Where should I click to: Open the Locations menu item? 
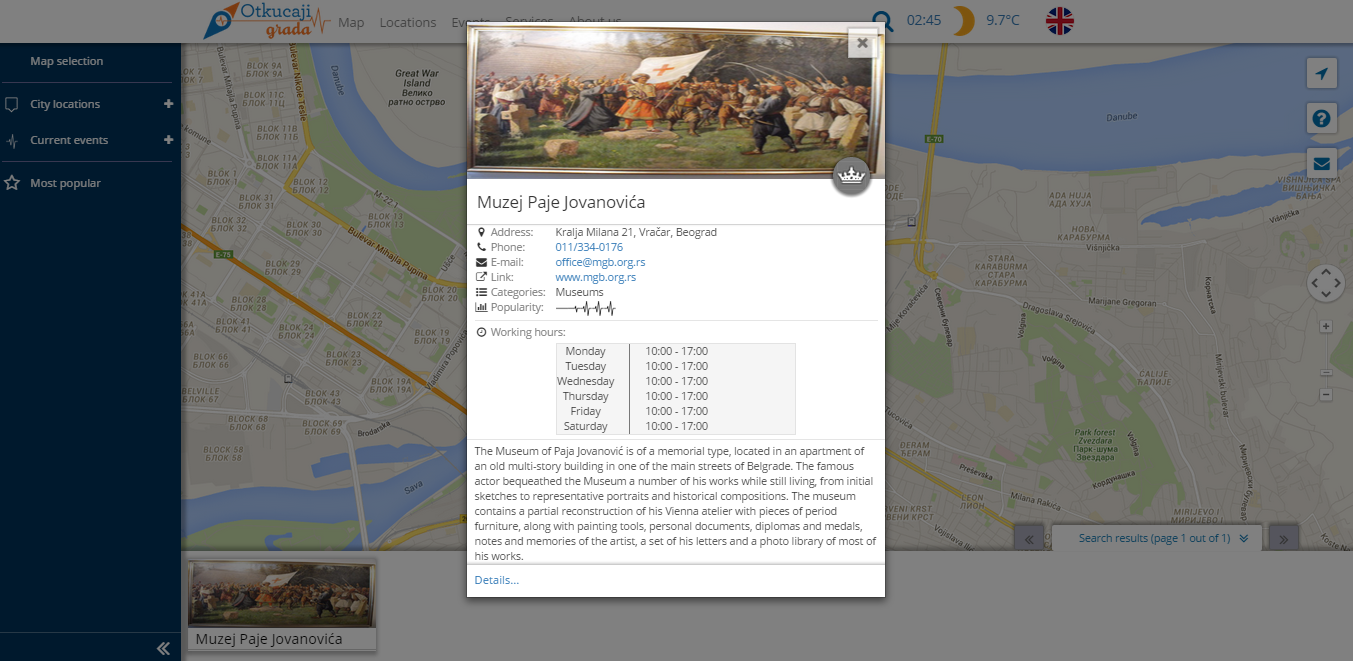coord(408,22)
